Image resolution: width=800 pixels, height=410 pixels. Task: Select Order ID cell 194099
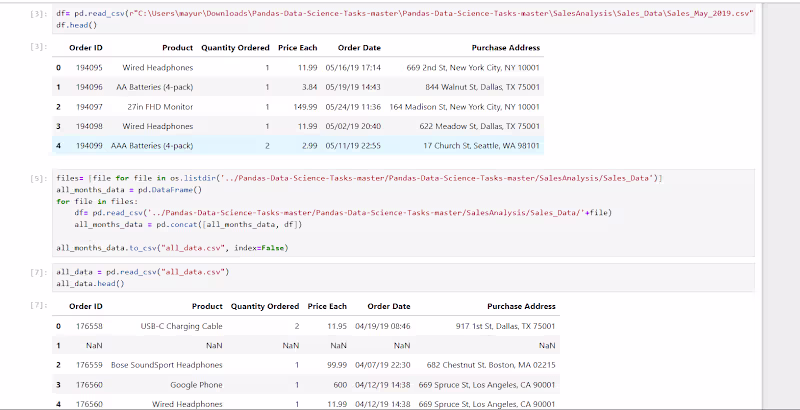[89, 146]
